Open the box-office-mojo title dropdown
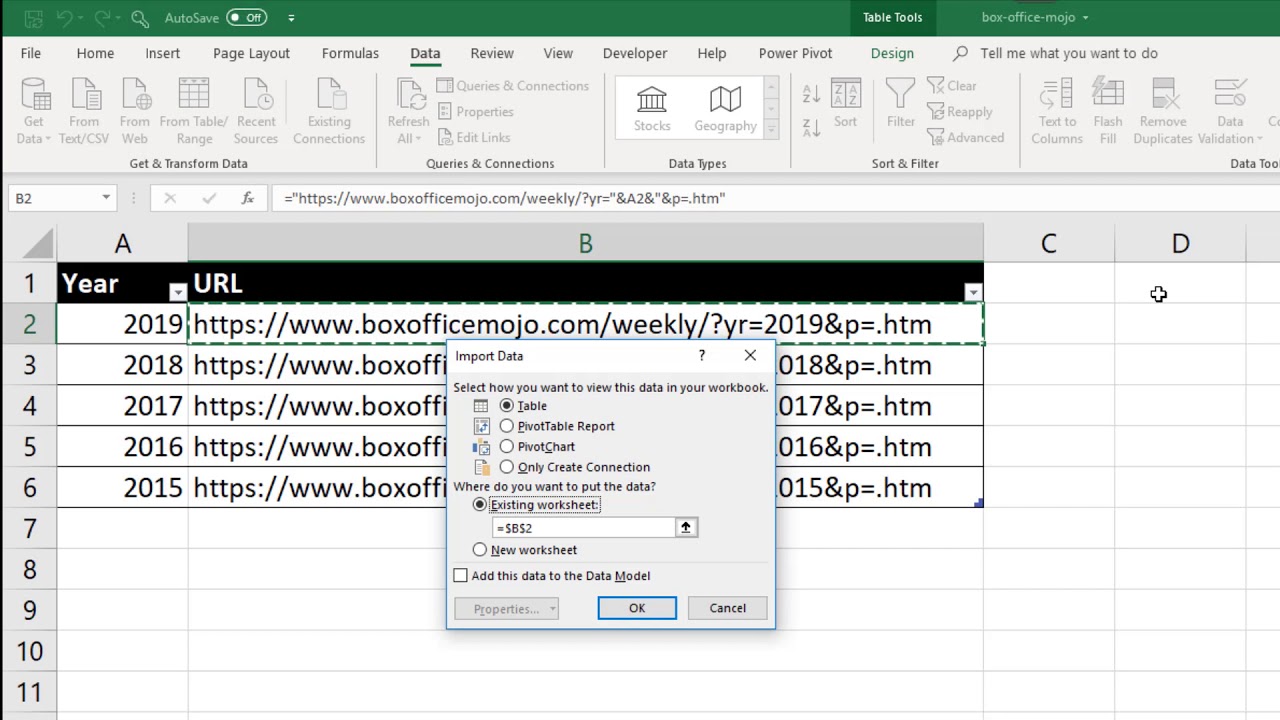Image resolution: width=1280 pixels, height=720 pixels. [x=1085, y=17]
